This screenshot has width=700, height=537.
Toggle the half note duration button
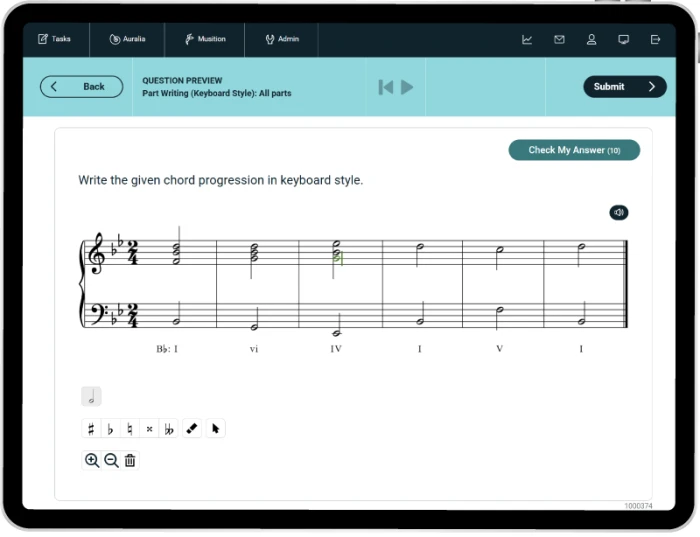coord(92,397)
